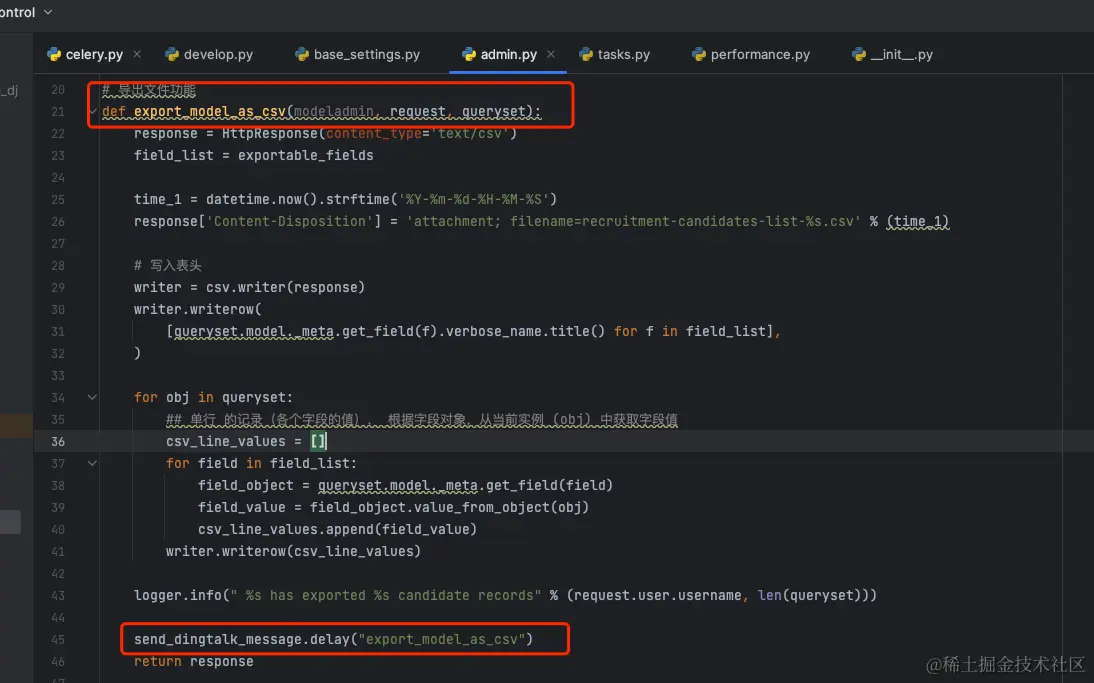Click the Python icon on celery.py tab
The image size is (1094, 683).
tap(54, 54)
